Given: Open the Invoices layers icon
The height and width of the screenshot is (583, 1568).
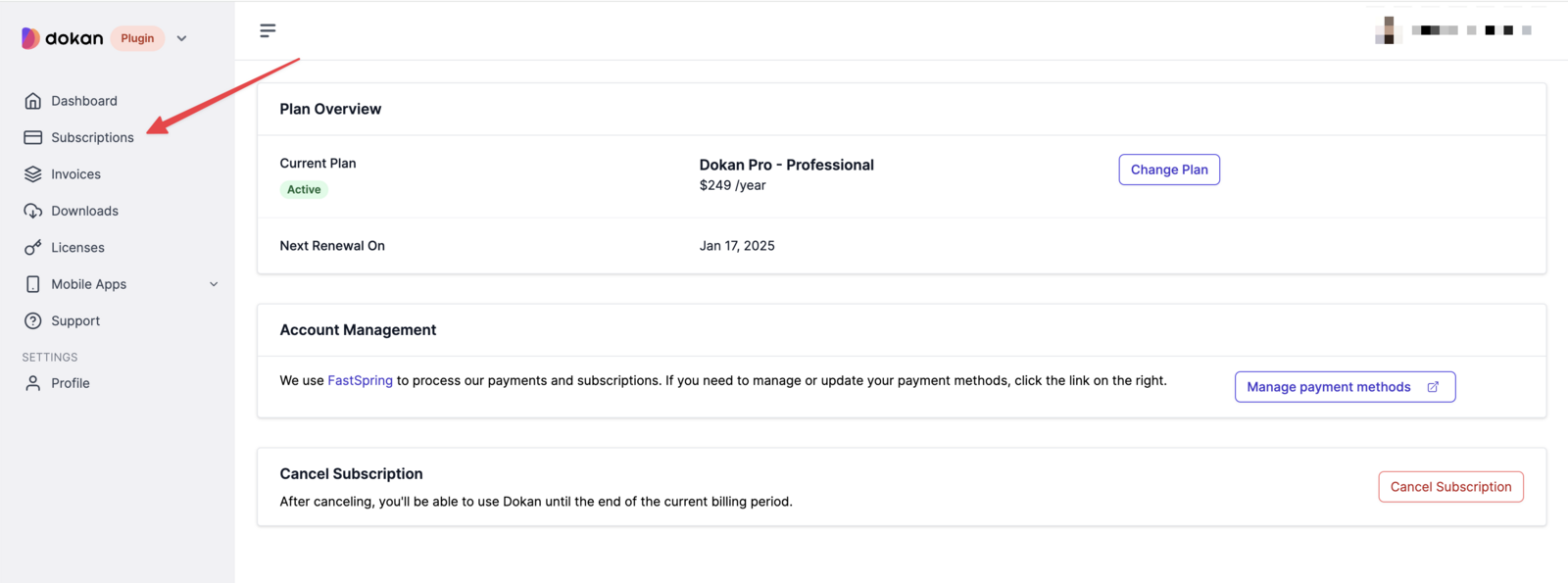Looking at the screenshot, I should 33,174.
